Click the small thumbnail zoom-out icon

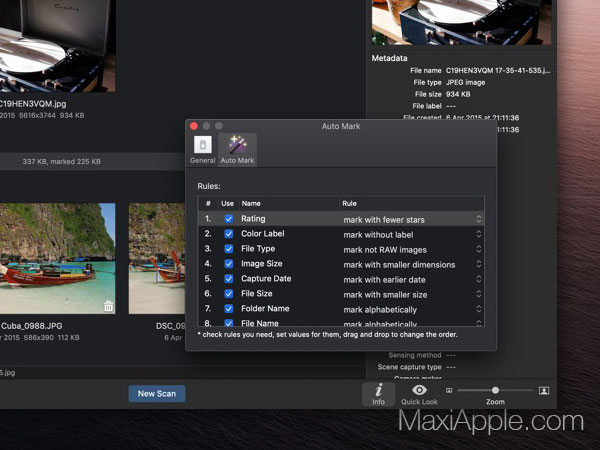point(449,390)
